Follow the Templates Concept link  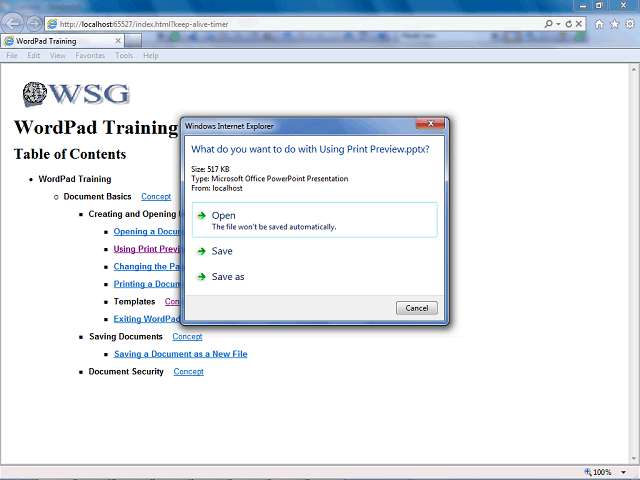coord(173,302)
